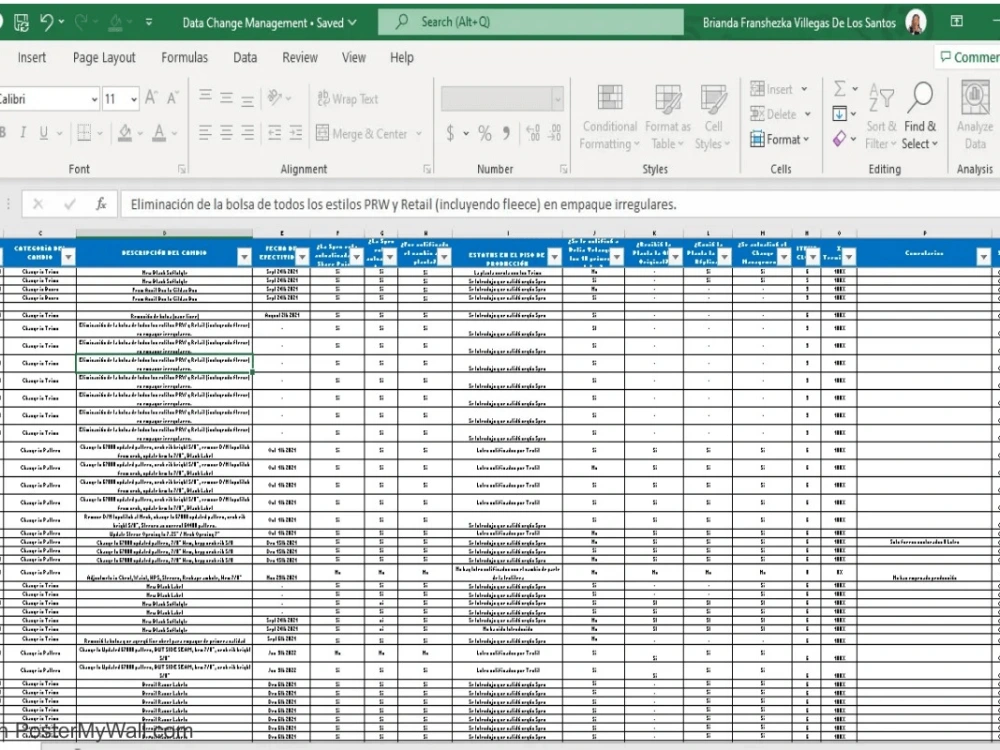1000x750 pixels.
Task: Open the Insert ribbon tab
Action: pyautogui.click(x=32, y=57)
